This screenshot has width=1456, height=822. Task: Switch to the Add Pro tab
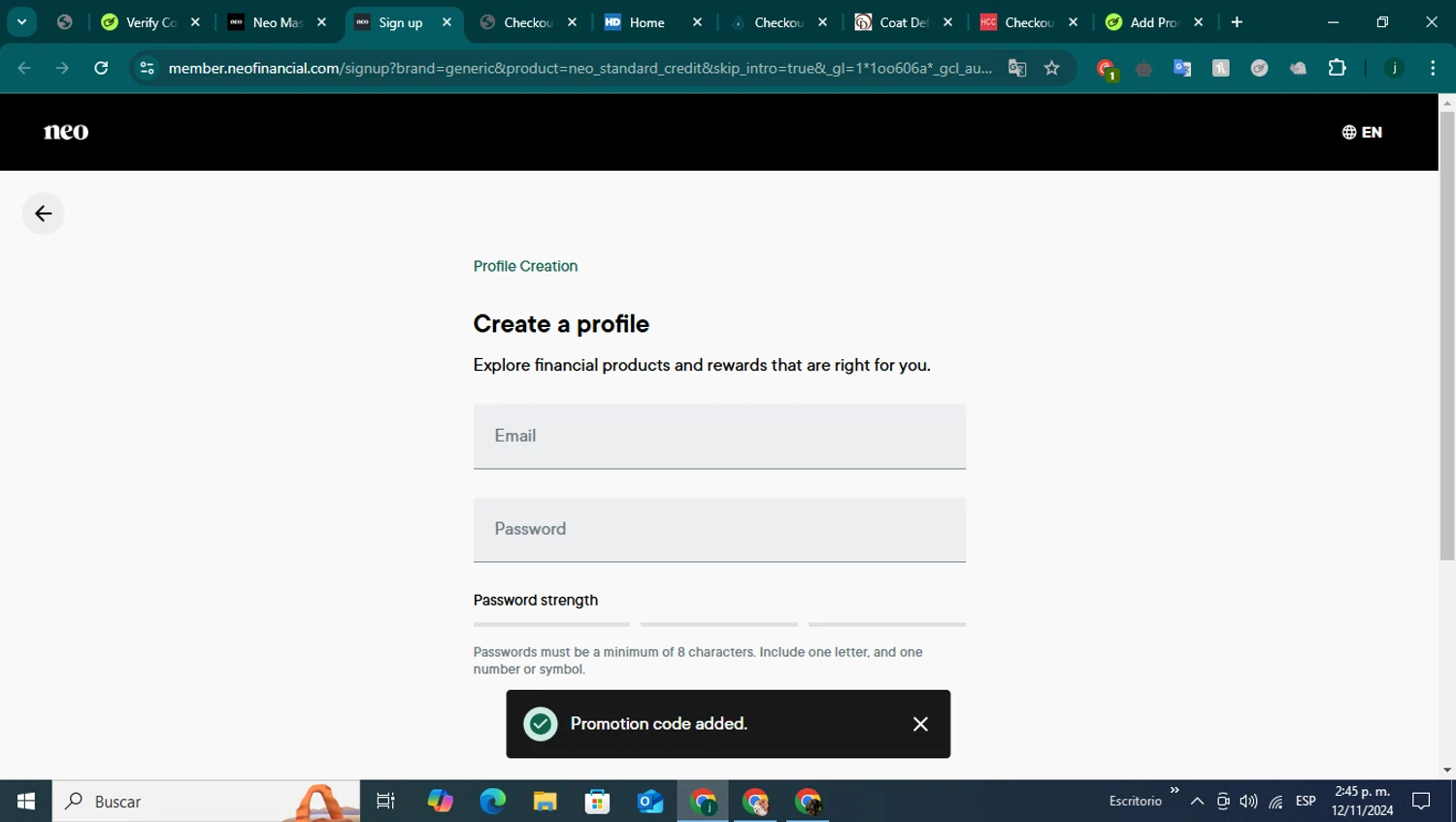click(x=1153, y=22)
